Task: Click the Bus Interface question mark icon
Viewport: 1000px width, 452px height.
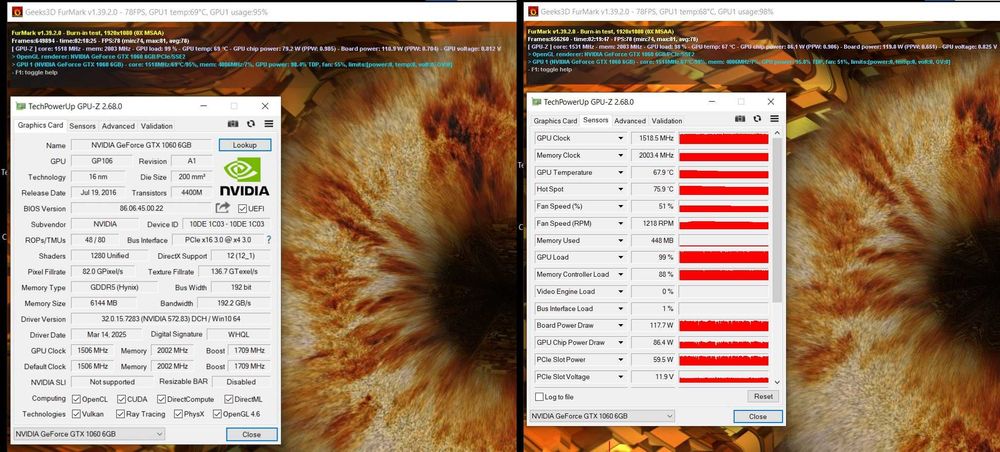Action: pos(268,240)
